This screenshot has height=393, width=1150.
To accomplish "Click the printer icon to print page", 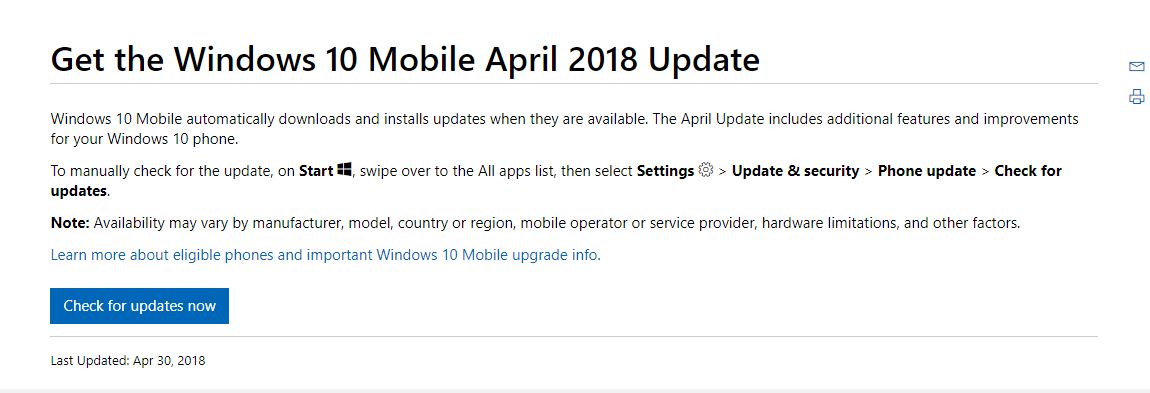I will click(x=1136, y=96).
